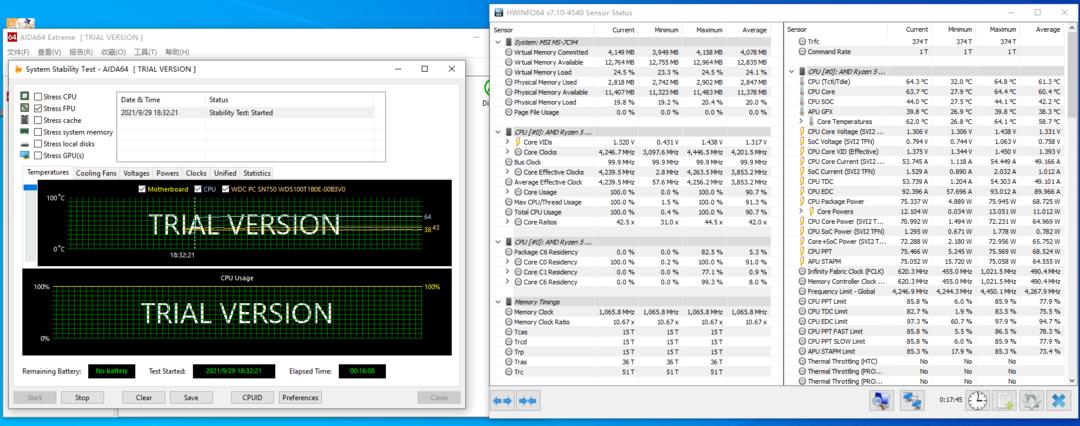1080x426 pixels.
Task: Enable the Stress CPU checkbox
Action: pos(38,97)
